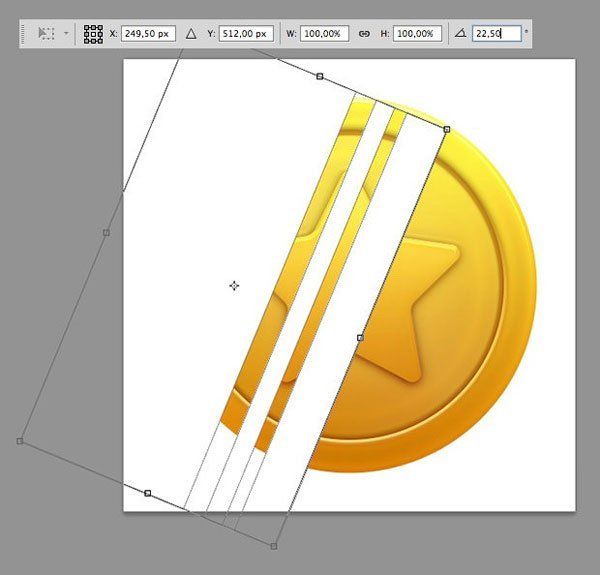Click the right-middle transform handle

click(x=360, y=338)
